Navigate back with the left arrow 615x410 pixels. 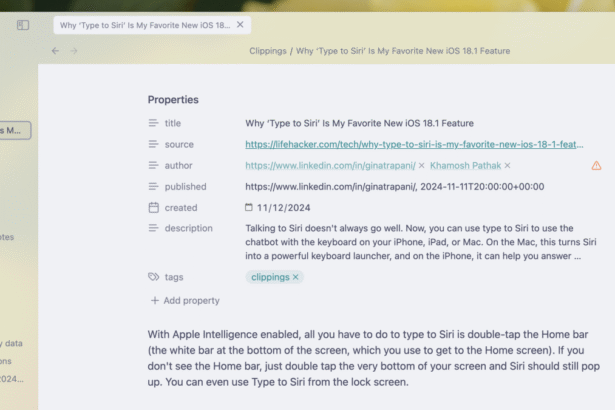tap(55, 51)
